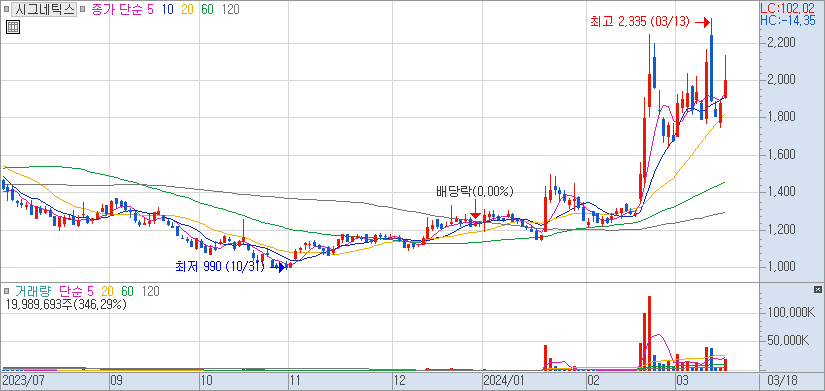825x391 pixels.
Task: Click the 19,989,693주(346.29%) volume readout
Action: (66, 304)
